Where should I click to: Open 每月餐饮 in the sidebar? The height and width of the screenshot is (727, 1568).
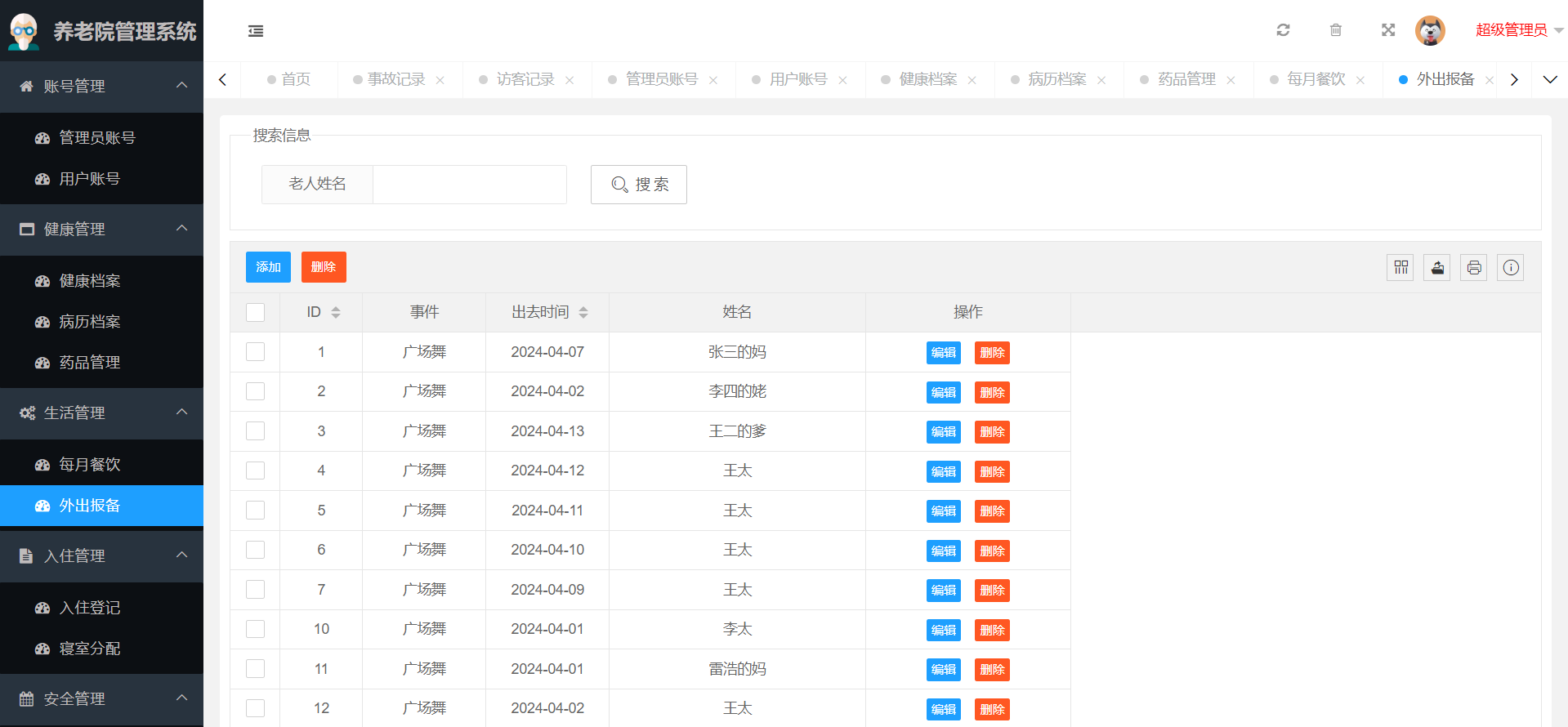101,464
